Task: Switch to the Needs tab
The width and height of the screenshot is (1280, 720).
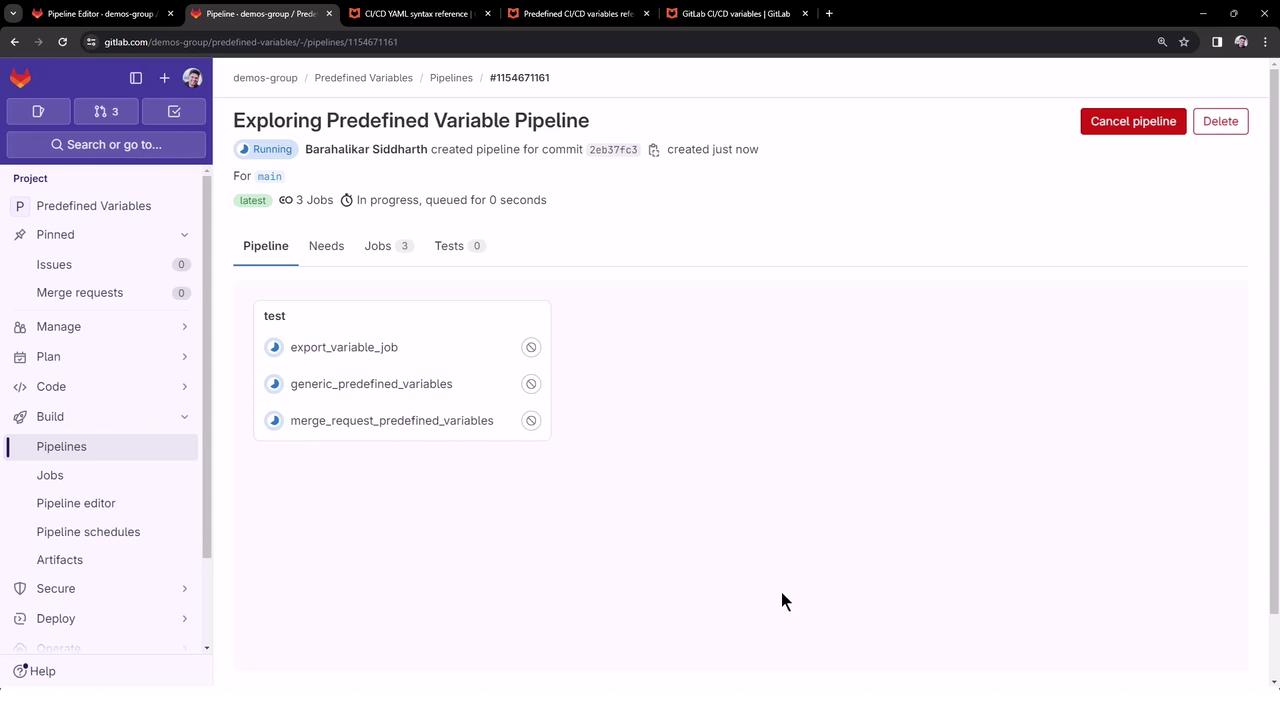Action: click(x=326, y=246)
